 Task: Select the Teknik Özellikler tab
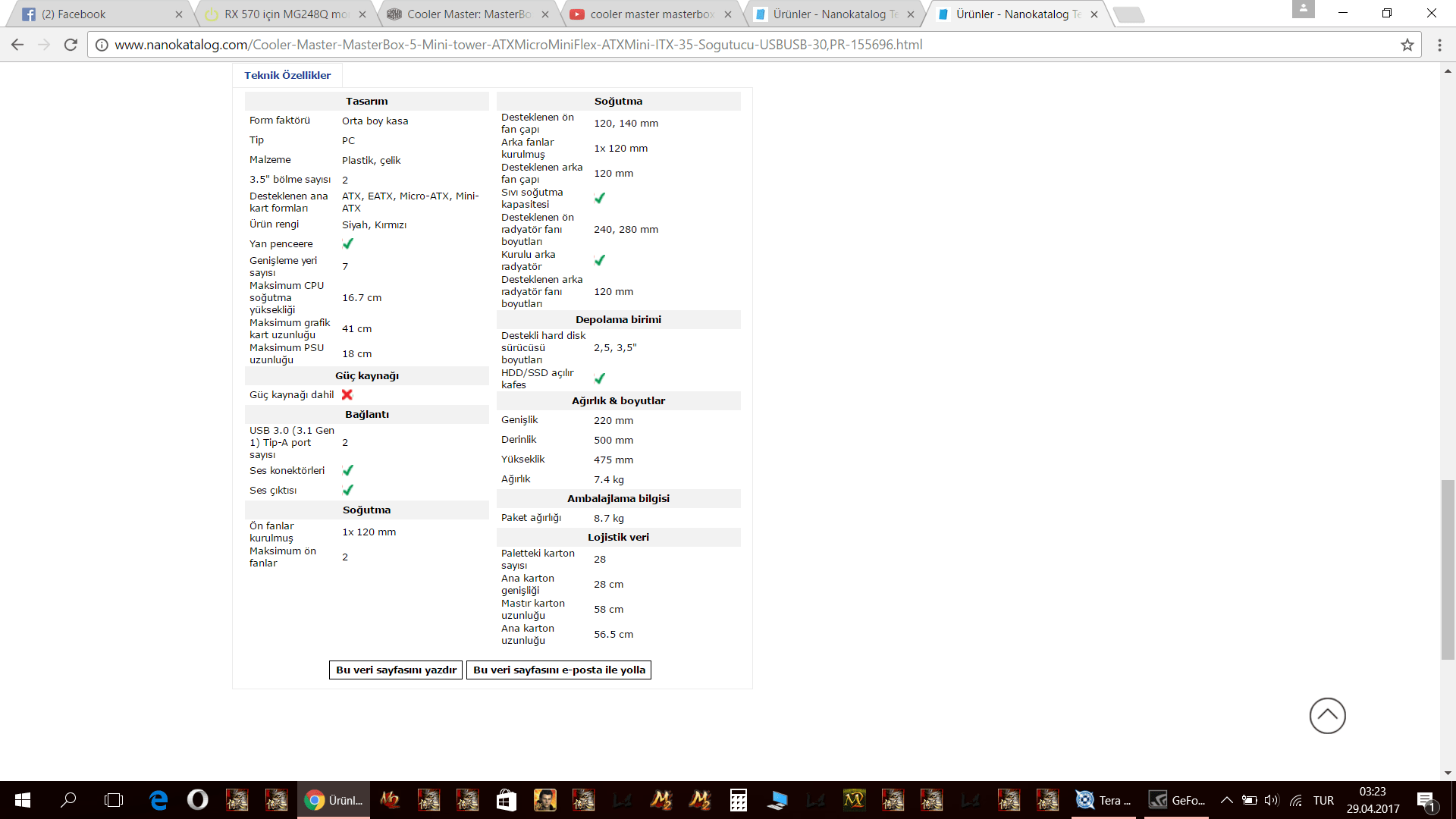click(287, 75)
